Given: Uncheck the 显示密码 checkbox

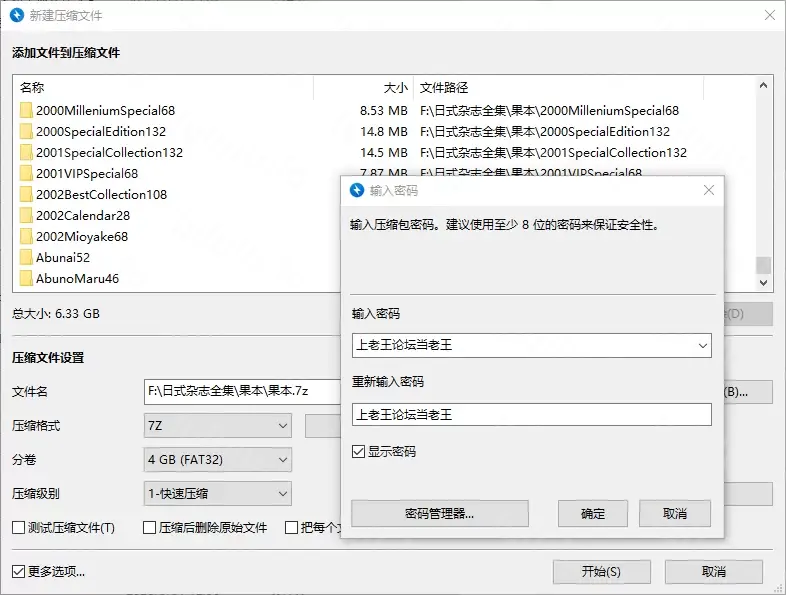Looking at the screenshot, I should click(359, 452).
